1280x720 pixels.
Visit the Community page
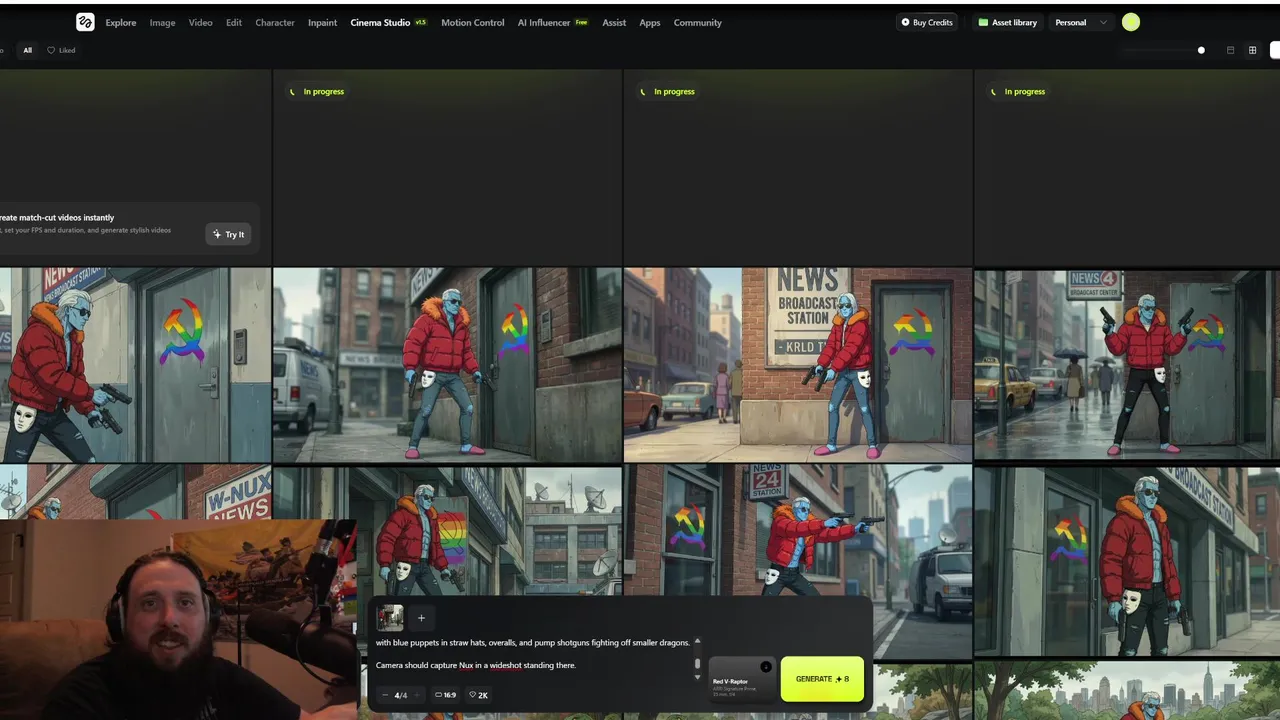(x=697, y=22)
